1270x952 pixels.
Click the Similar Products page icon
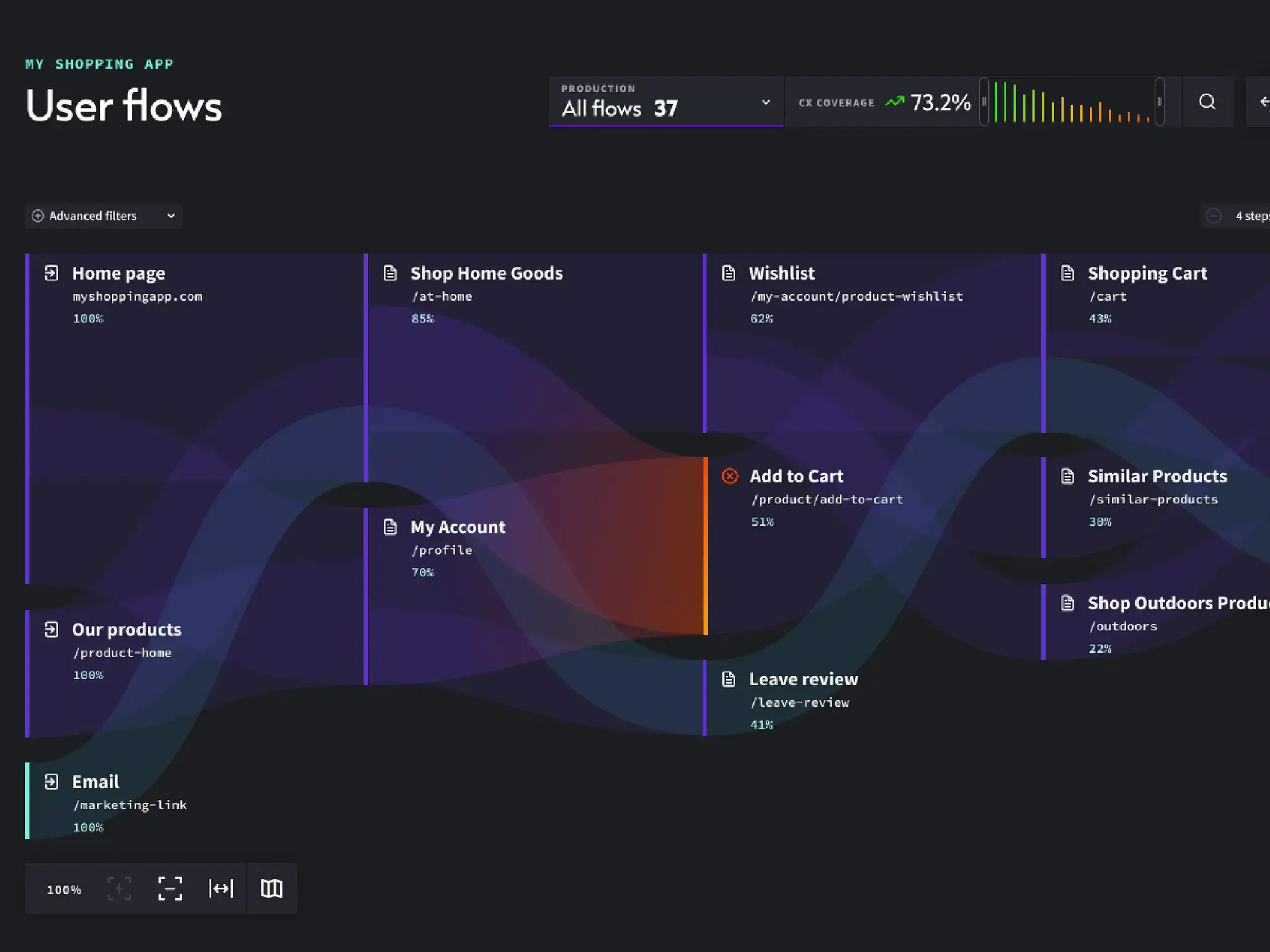1068,476
